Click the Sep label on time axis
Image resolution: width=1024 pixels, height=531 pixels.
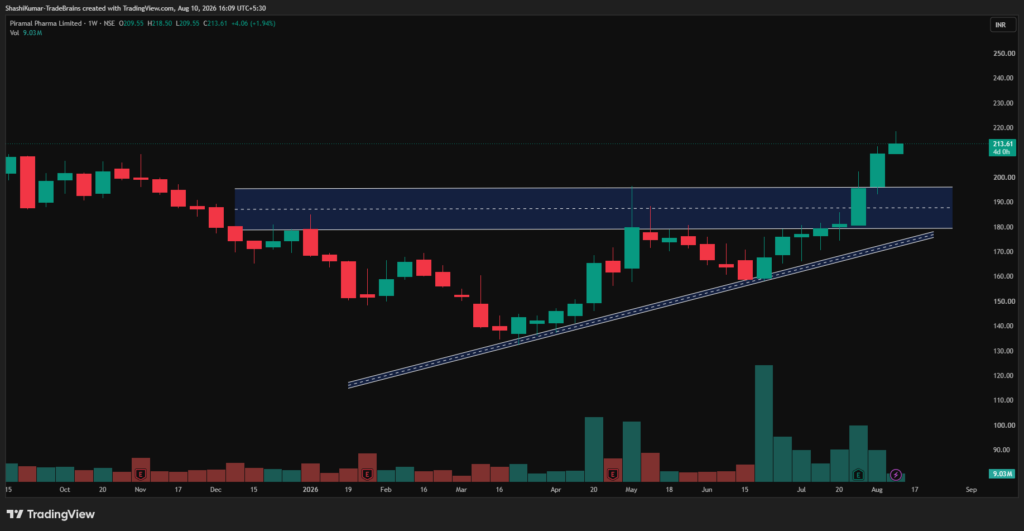pos(971,490)
